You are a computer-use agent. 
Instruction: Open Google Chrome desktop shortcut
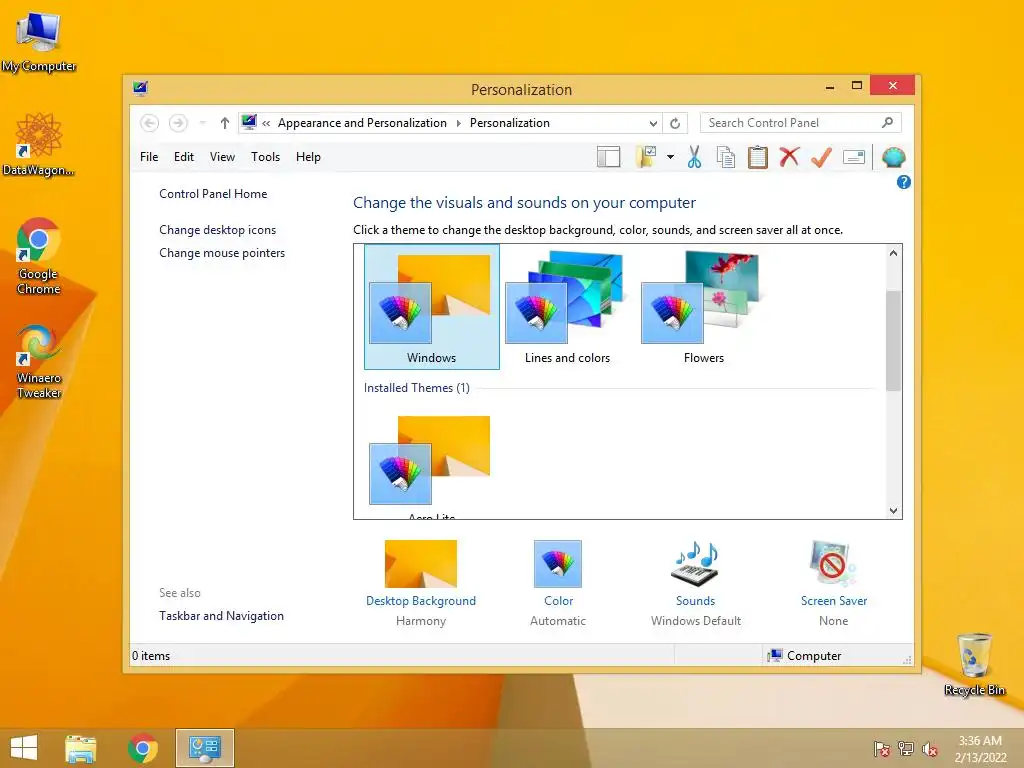click(39, 256)
